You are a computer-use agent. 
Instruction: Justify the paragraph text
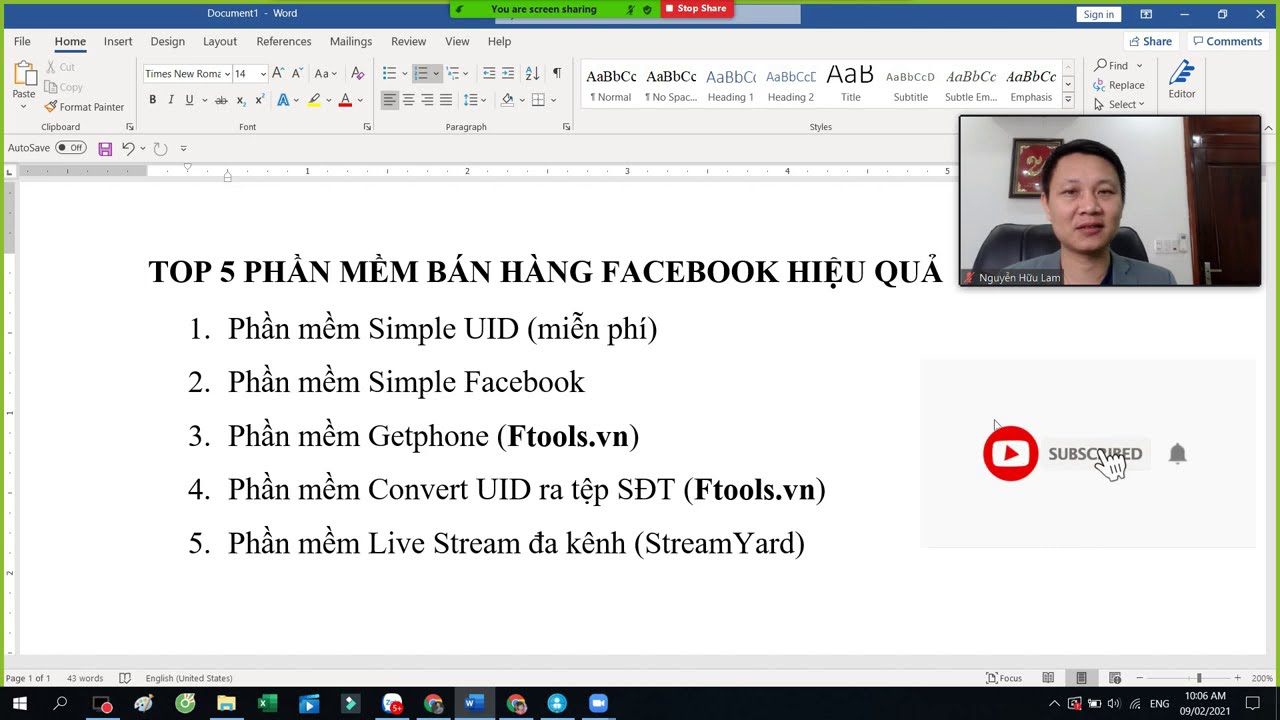point(446,100)
